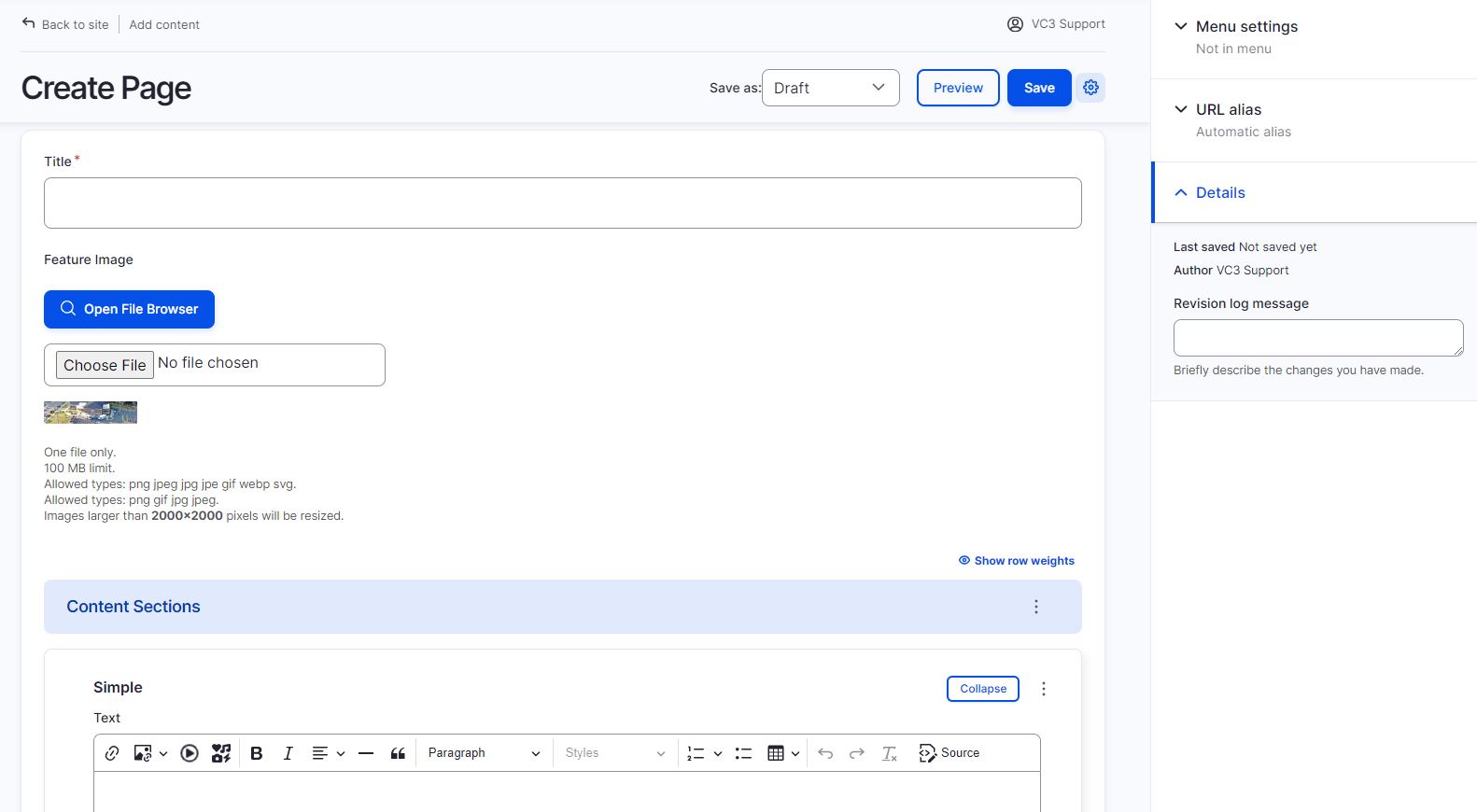Switch the editor to Source view
1477x812 pixels.
point(949,753)
